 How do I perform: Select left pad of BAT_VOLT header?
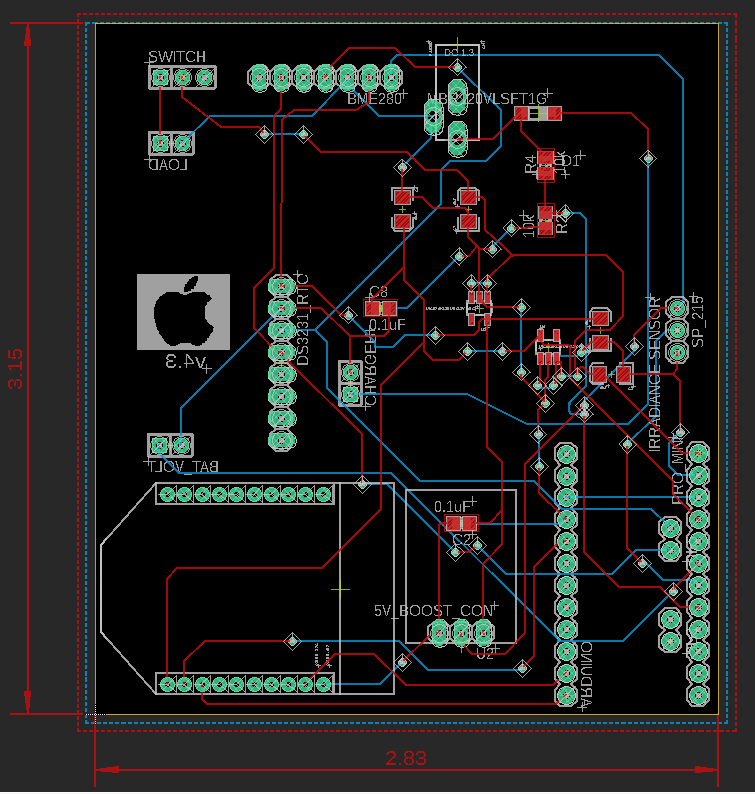[x=159, y=446]
